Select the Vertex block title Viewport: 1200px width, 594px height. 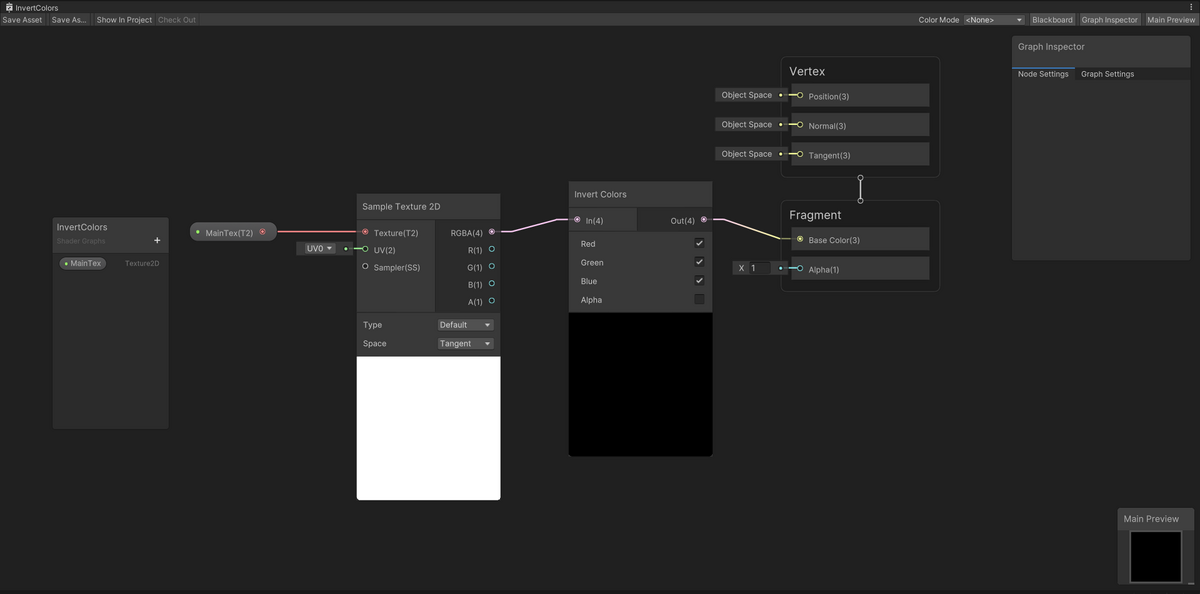[807, 72]
